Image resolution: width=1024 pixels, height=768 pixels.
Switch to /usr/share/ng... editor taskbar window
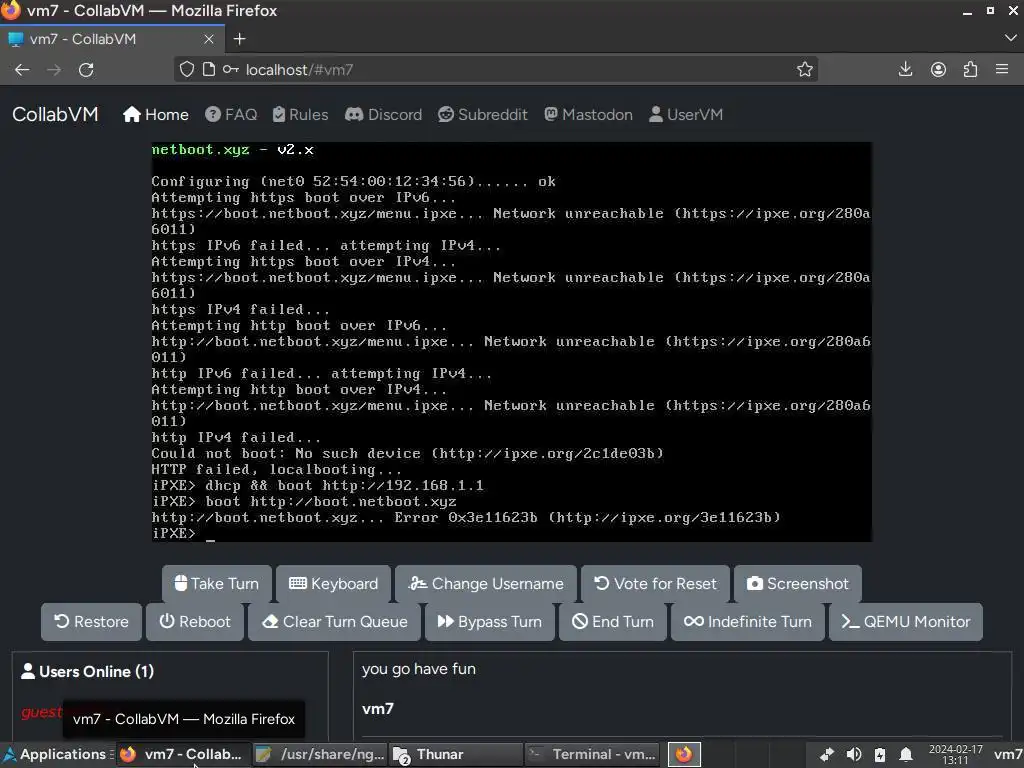[320, 754]
